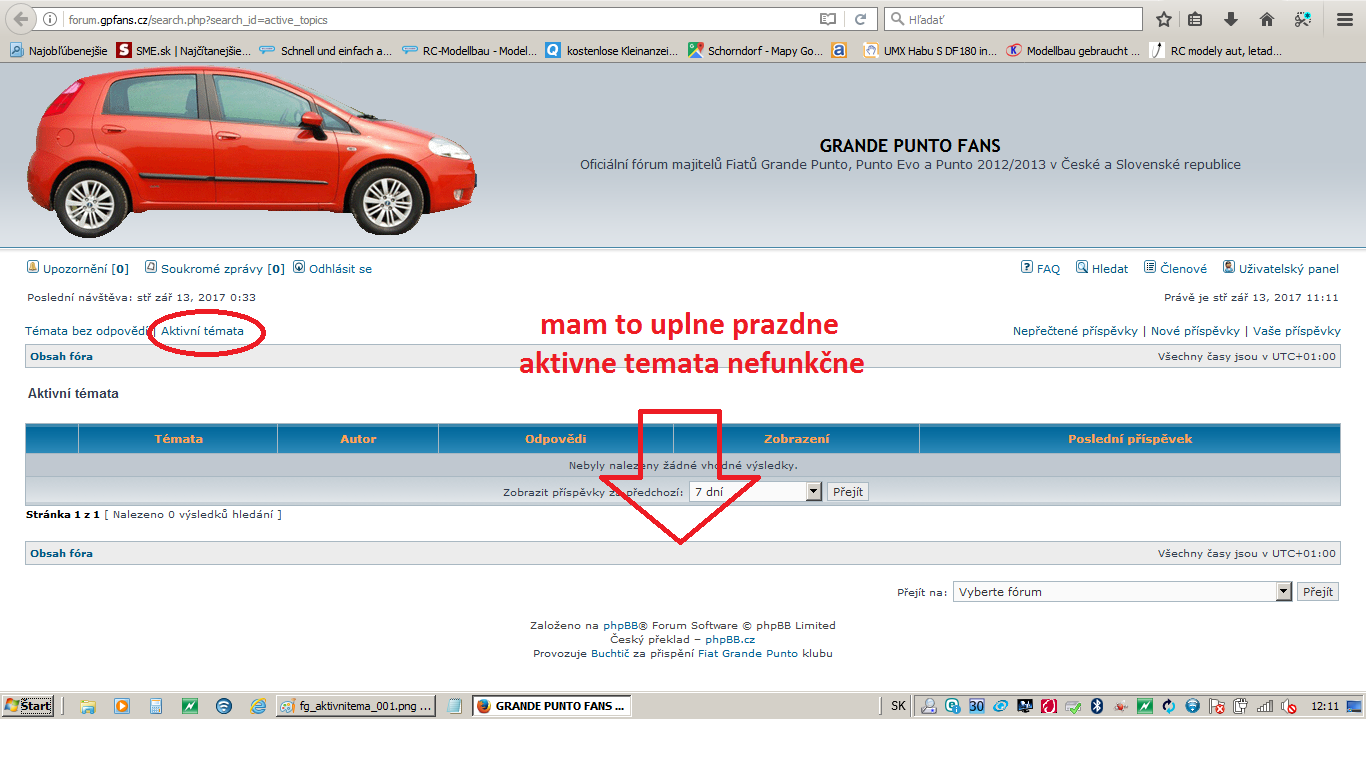This screenshot has height=768, width=1366.
Task: Open Nové příspěvky link
Action: (x=1195, y=331)
